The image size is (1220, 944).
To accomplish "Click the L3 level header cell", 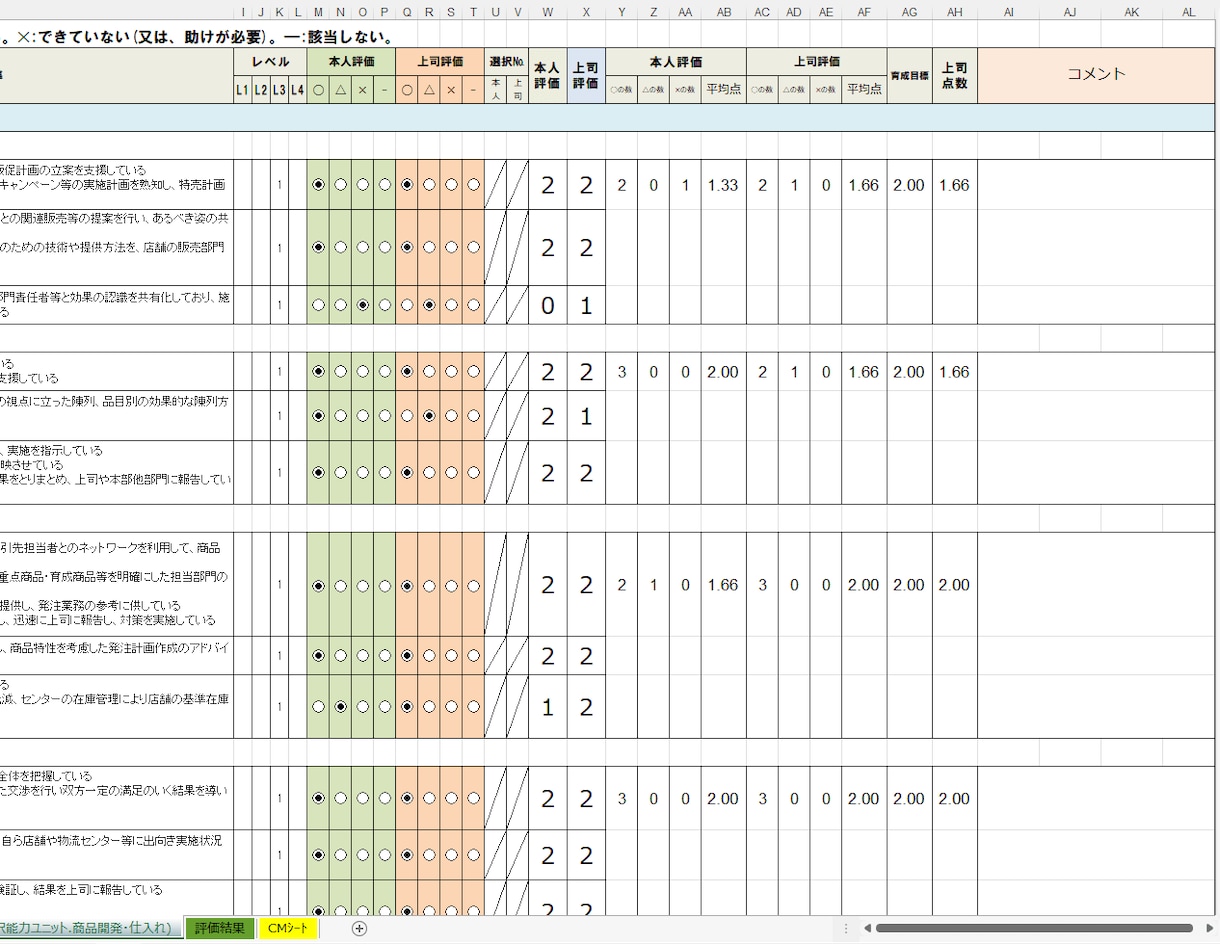I will point(279,90).
